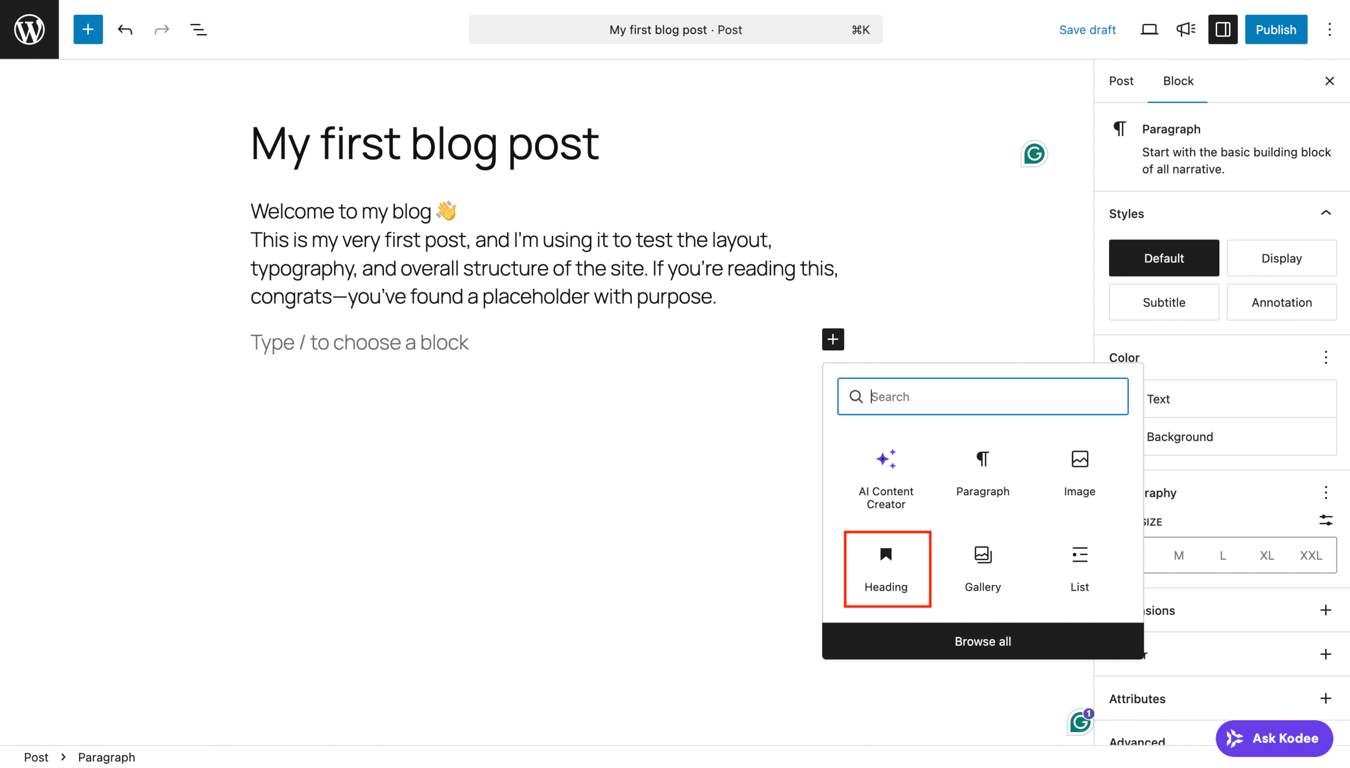Image resolution: width=1350 pixels, height=768 pixels.
Task: Expand the Dimensions panel
Action: tap(1325, 610)
